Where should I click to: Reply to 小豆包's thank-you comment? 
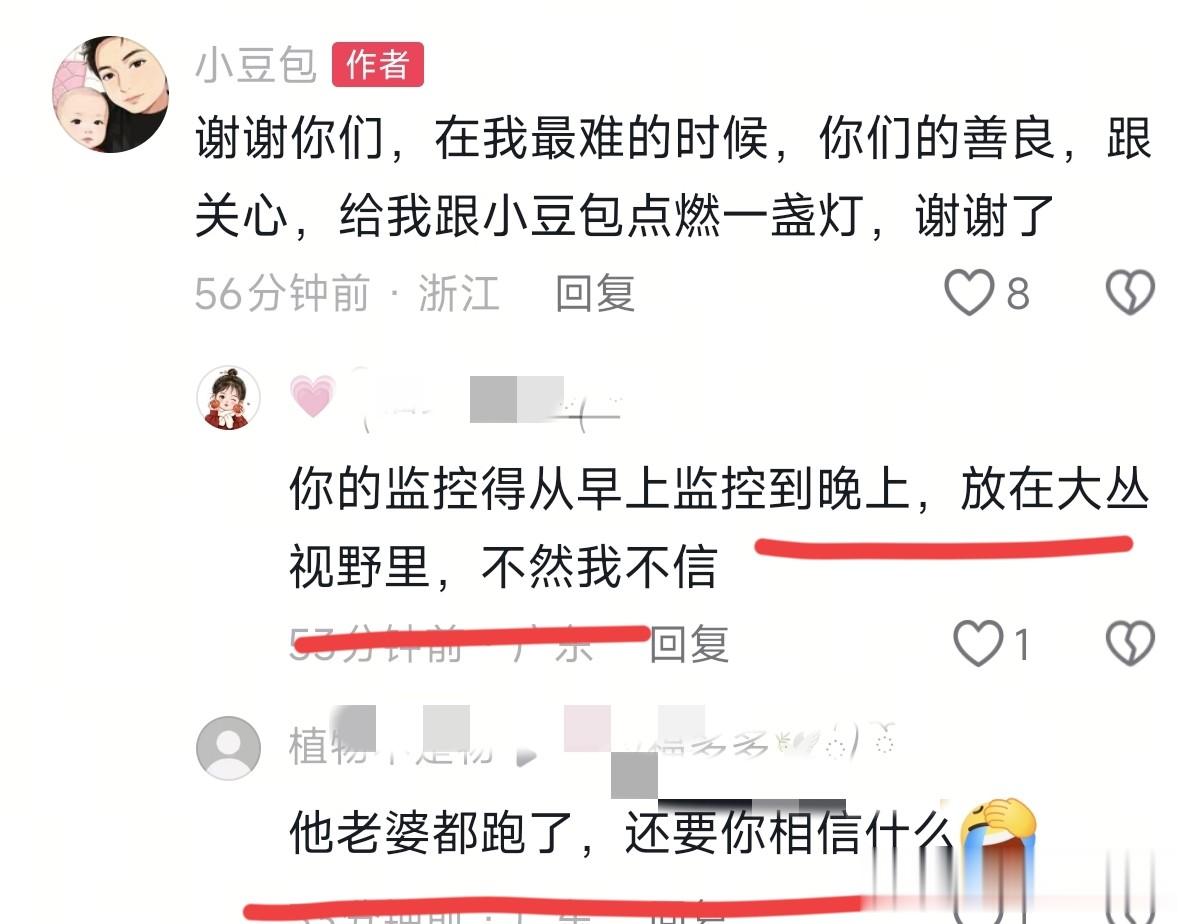pyautogui.click(x=595, y=293)
